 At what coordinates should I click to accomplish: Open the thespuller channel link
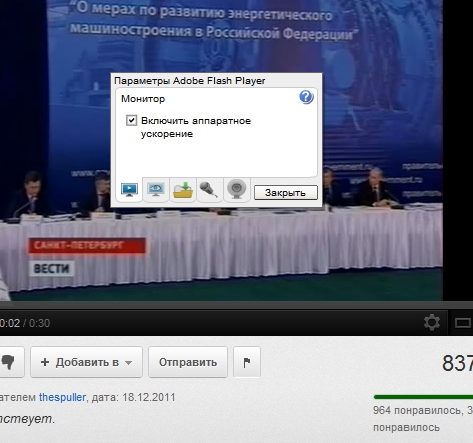click(x=62, y=397)
